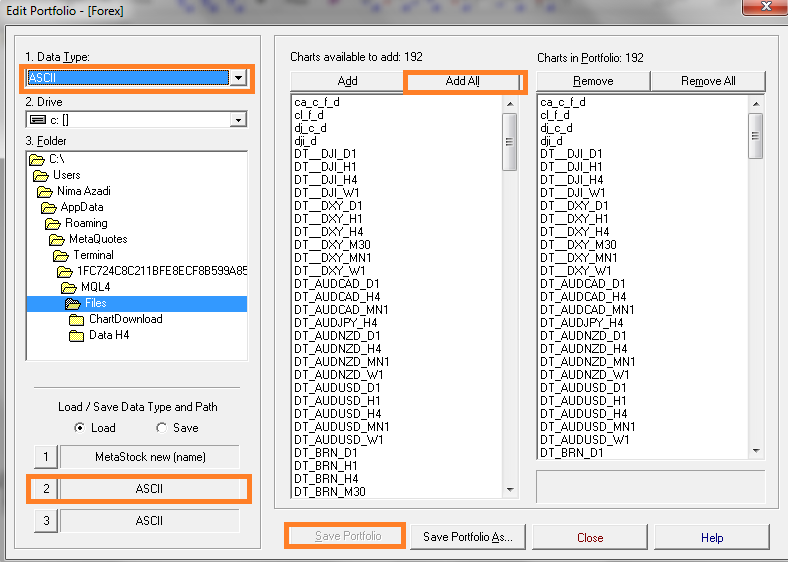This screenshot has height=562, width=788.
Task: Click preset number 3 button
Action: click(x=46, y=521)
